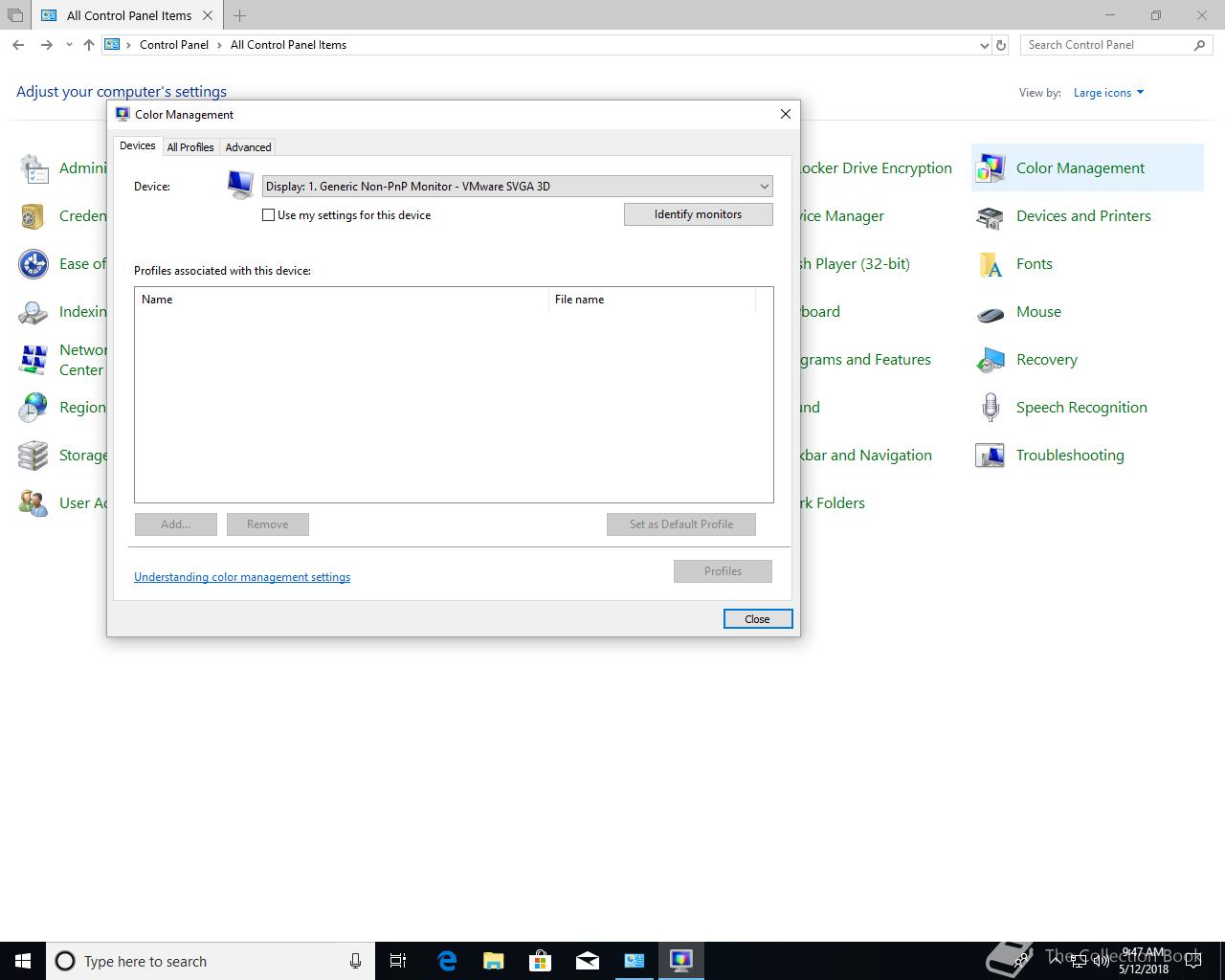Open Understanding color management settings link
This screenshot has height=980, width=1225.
[242, 577]
